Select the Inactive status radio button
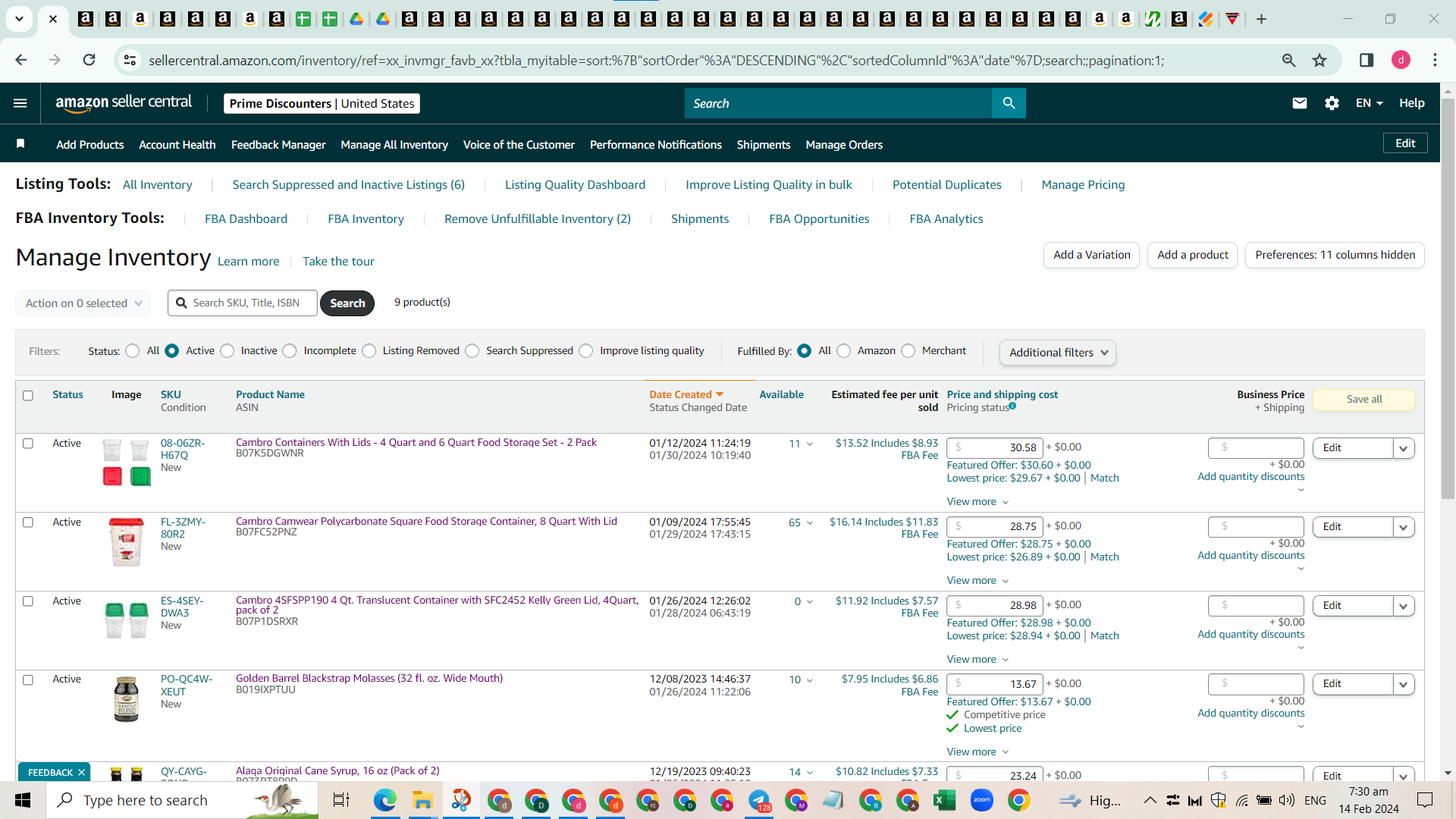The image size is (1456, 819). 227,351
